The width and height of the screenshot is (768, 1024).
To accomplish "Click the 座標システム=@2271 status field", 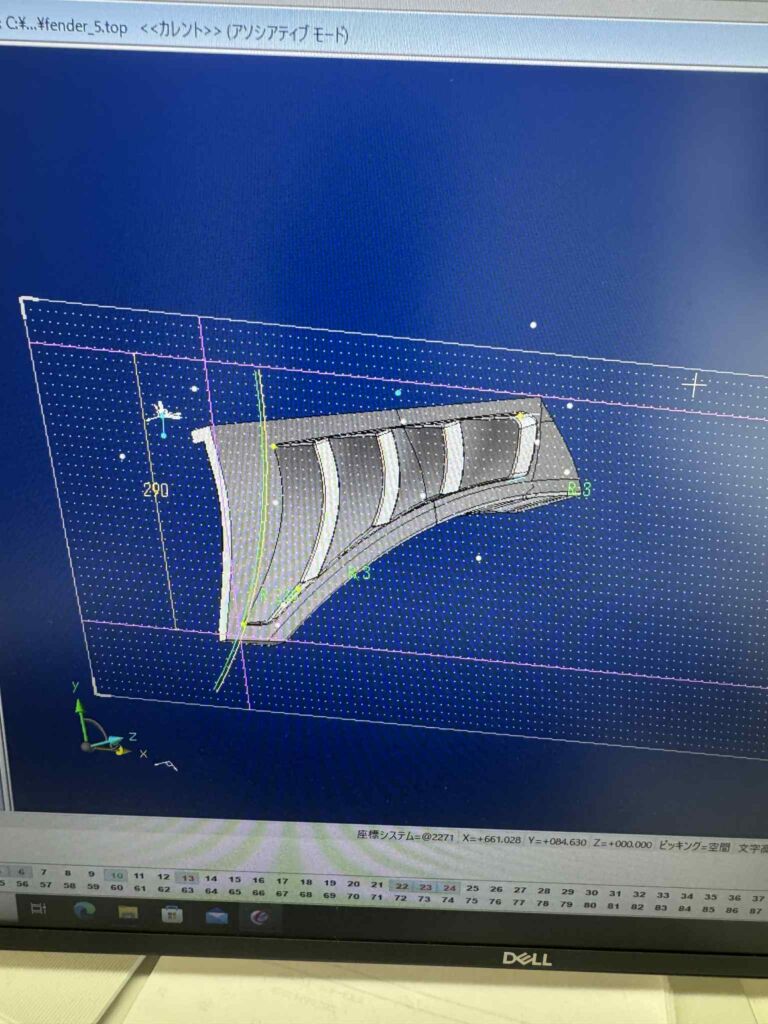I will tap(404, 834).
